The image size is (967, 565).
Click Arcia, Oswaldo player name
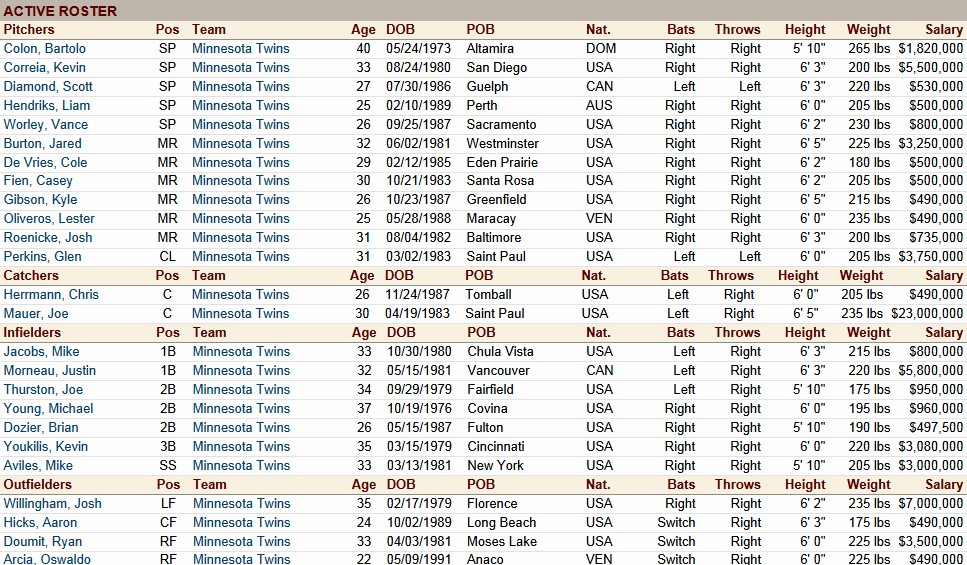[x=47, y=559]
